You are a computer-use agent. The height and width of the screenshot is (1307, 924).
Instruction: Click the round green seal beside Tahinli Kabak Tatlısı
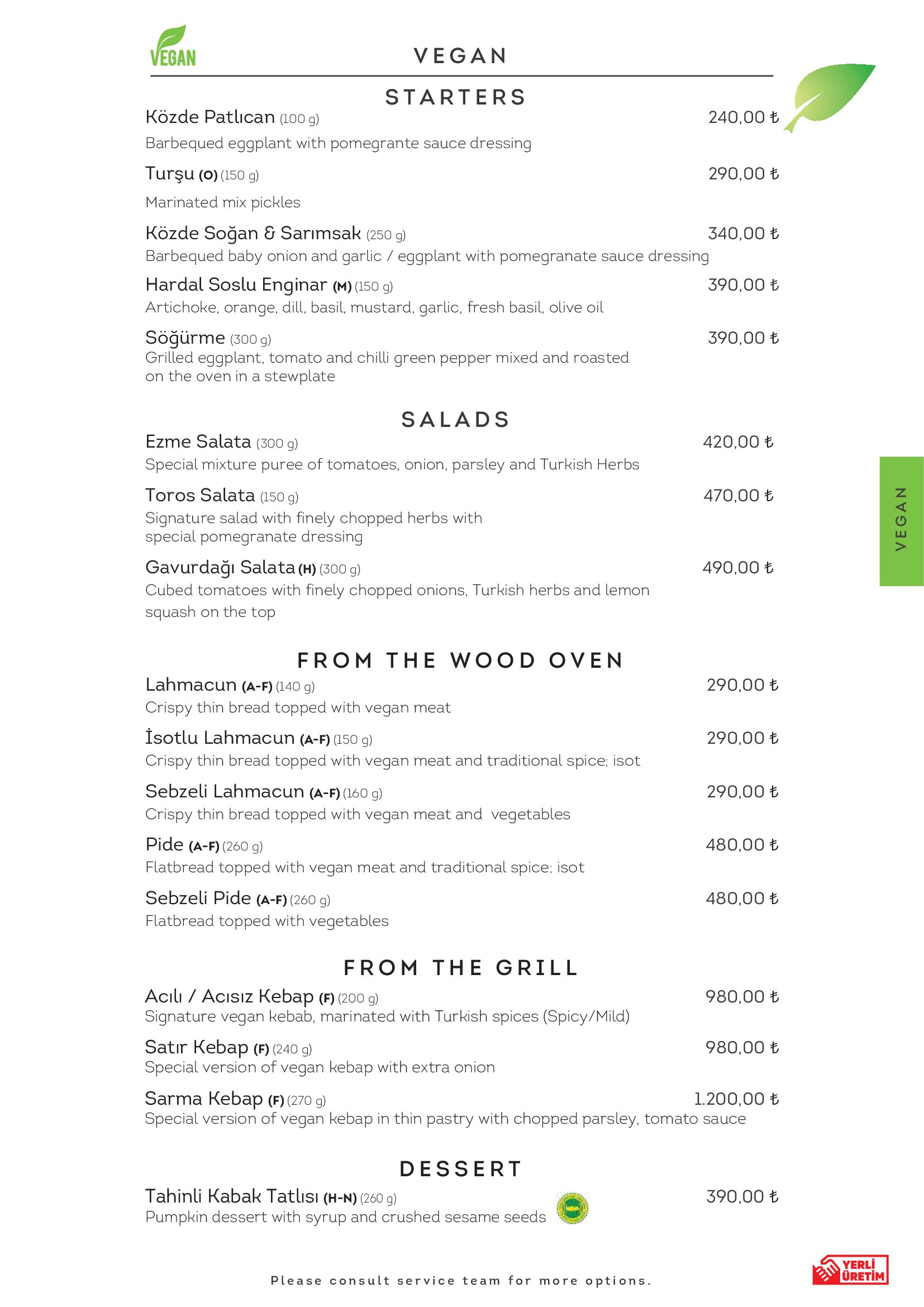point(573,1208)
